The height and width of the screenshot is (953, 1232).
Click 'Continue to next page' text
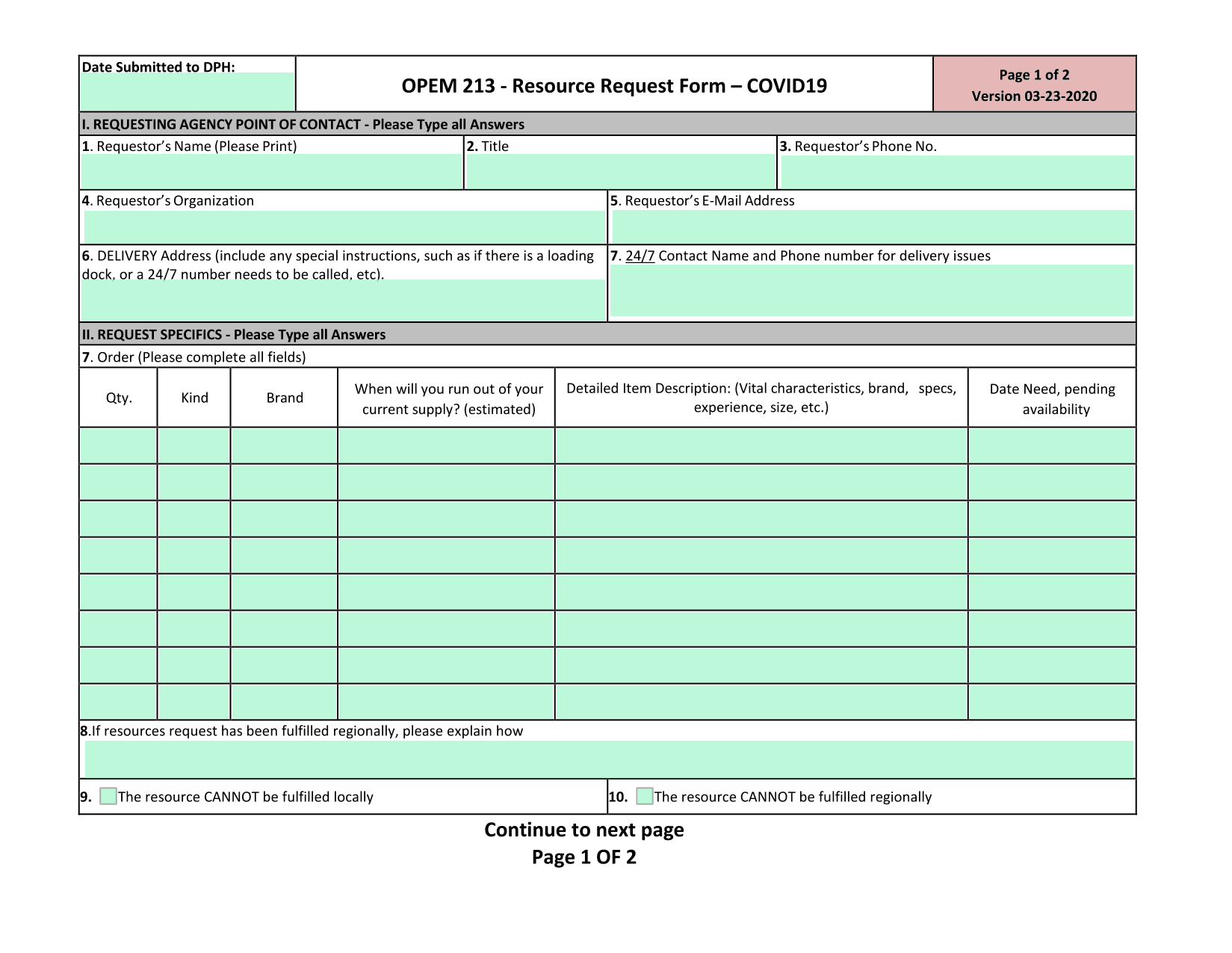pyautogui.click(x=584, y=830)
